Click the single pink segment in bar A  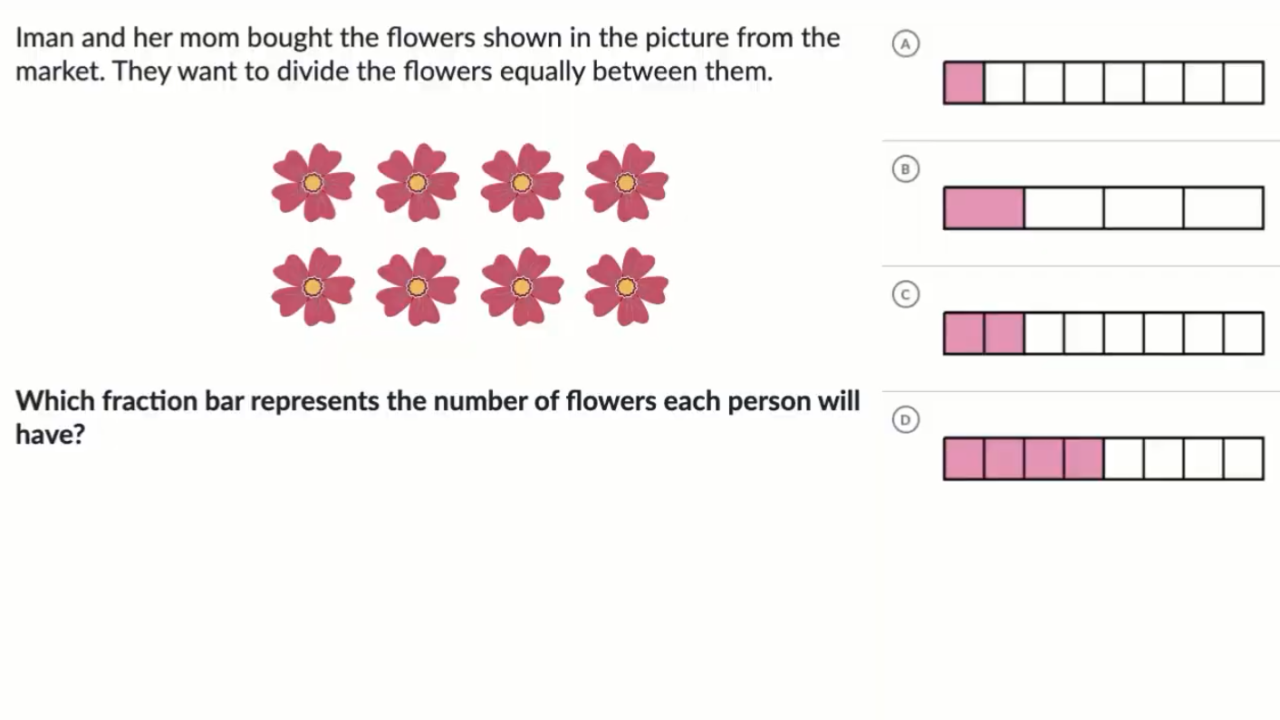pos(964,83)
